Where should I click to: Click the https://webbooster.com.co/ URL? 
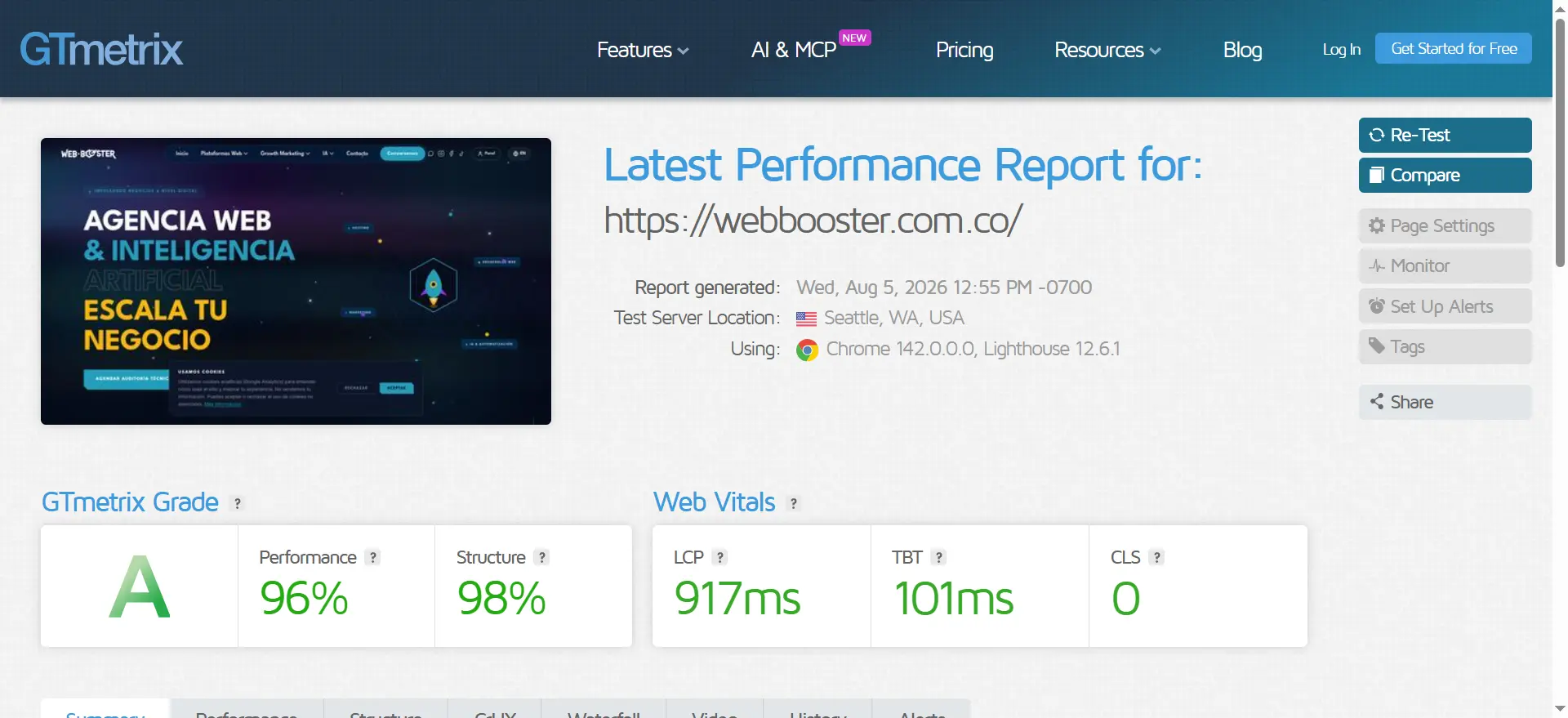pyautogui.click(x=813, y=220)
